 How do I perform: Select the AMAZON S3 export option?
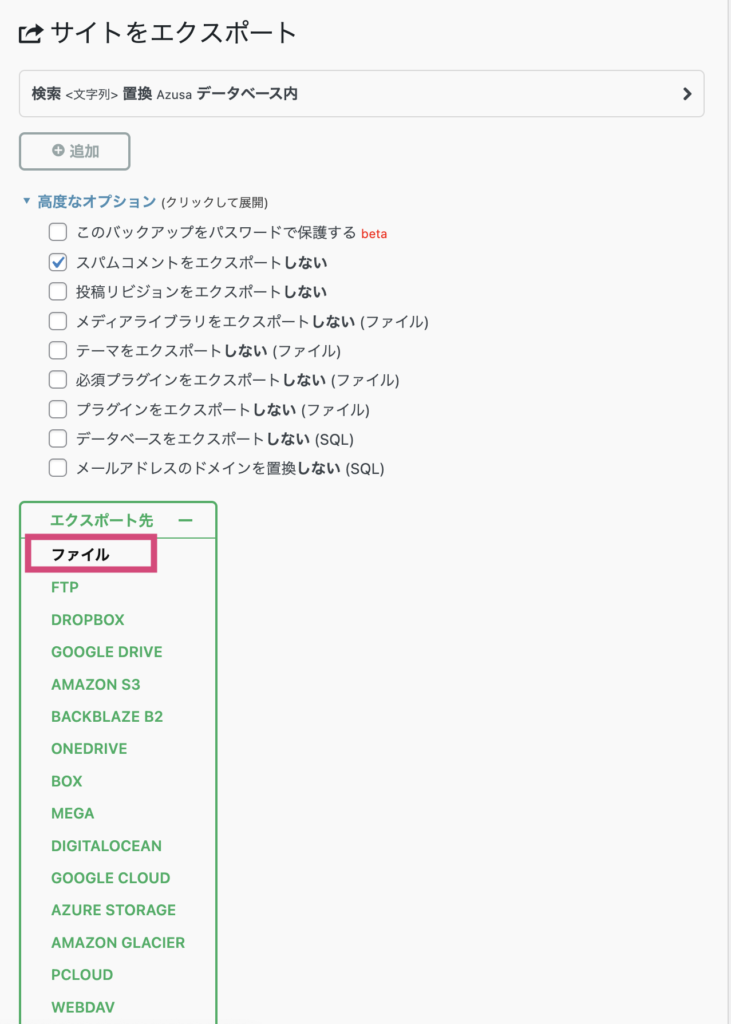(x=95, y=684)
